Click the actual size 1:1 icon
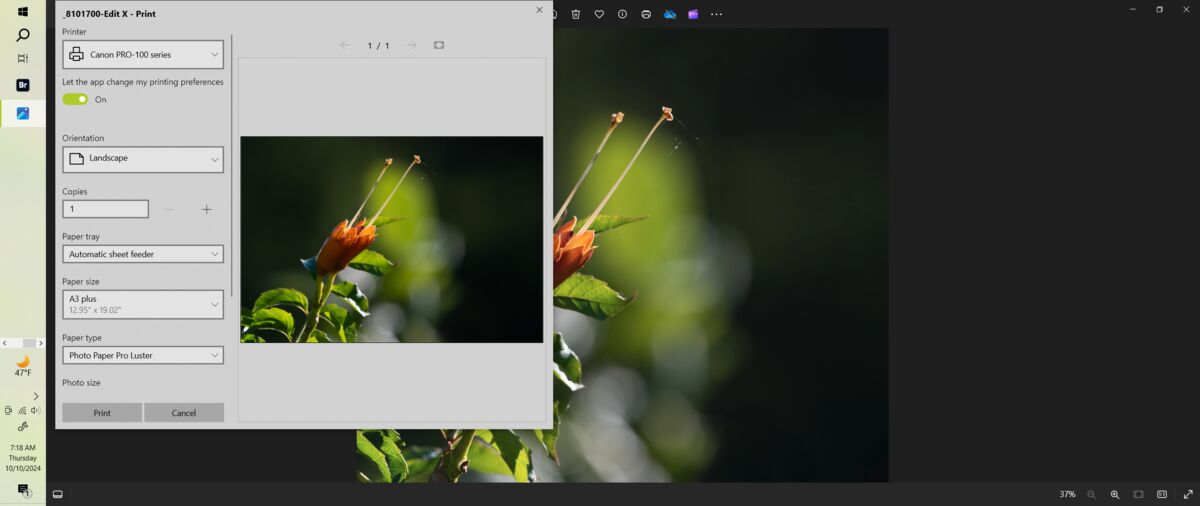The height and width of the screenshot is (506, 1200). pyautogui.click(x=1162, y=494)
